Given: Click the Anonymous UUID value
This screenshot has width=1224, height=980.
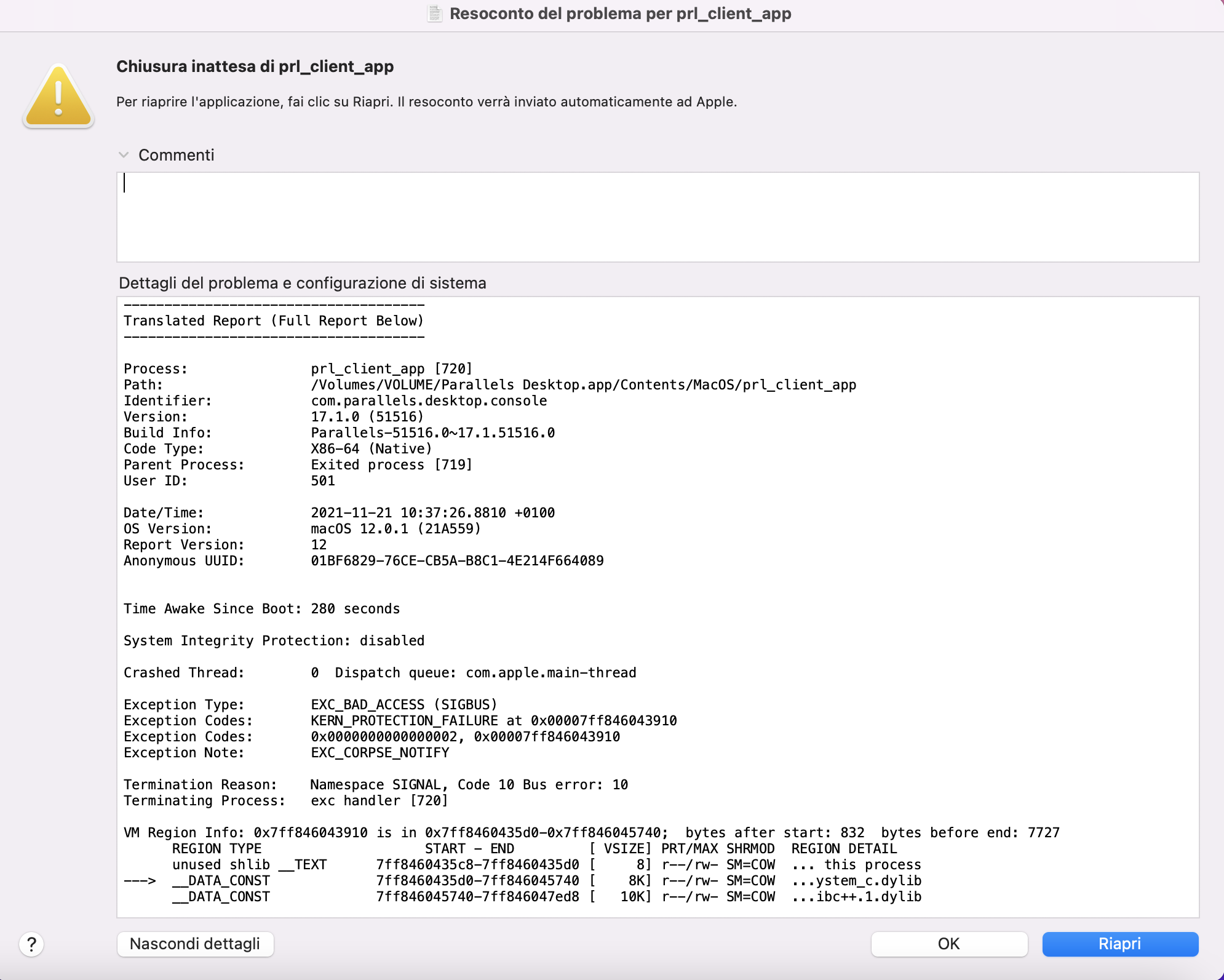Looking at the screenshot, I should pos(457,561).
